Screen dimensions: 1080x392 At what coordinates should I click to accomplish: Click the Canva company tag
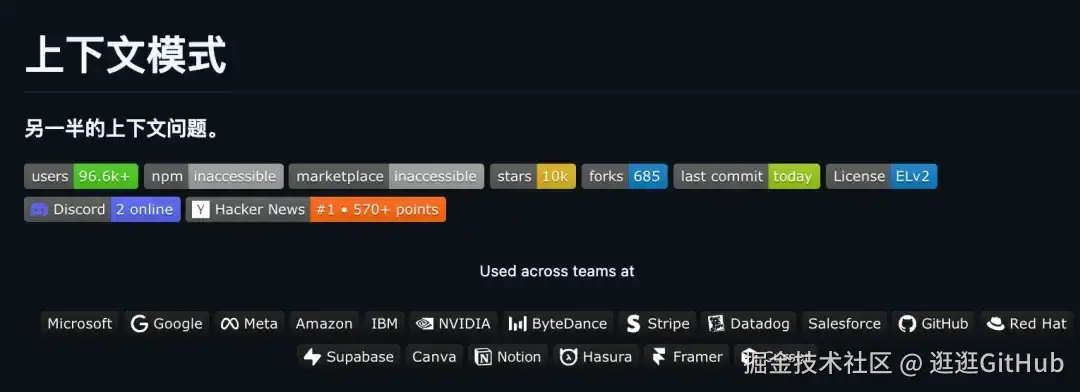pyautogui.click(x=434, y=357)
